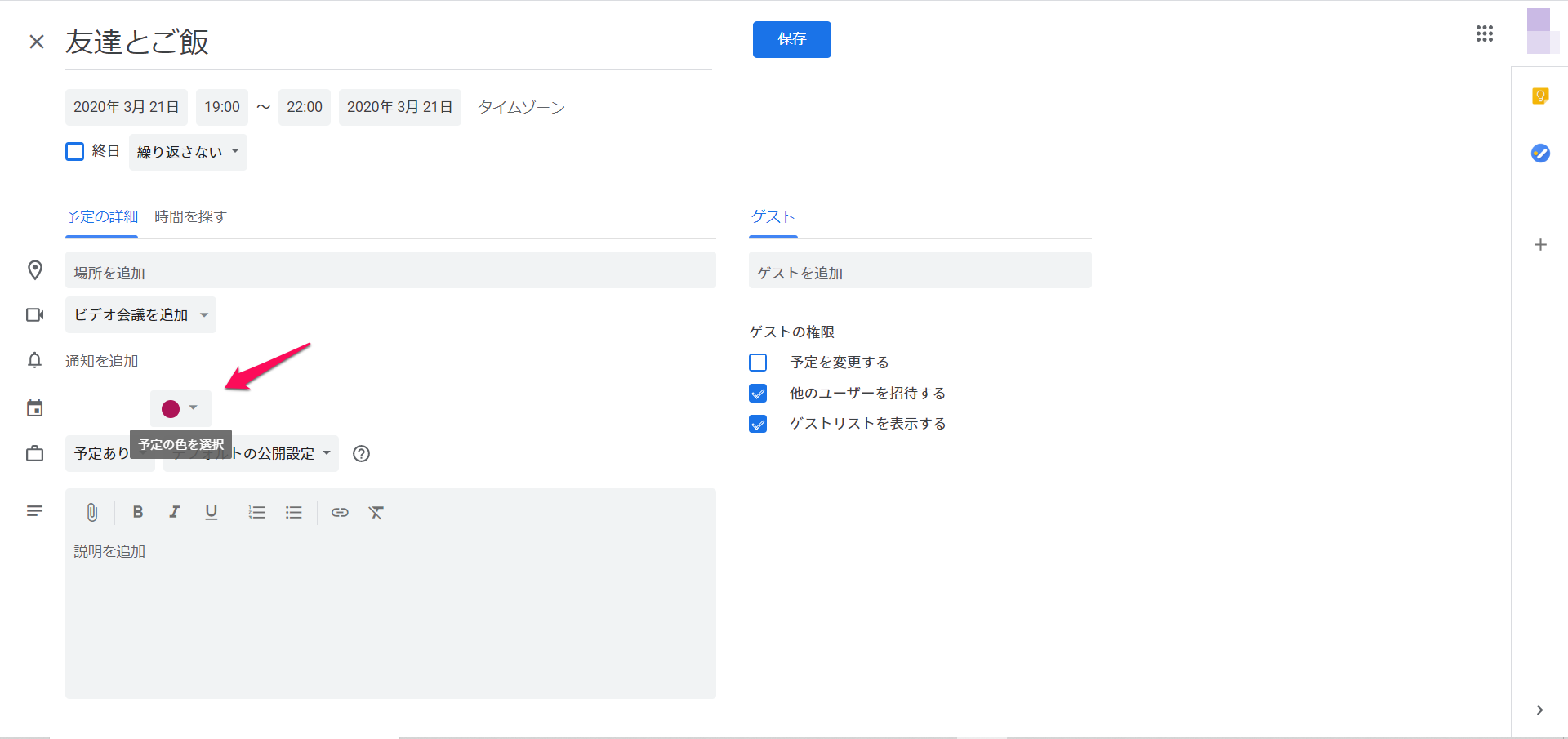Uncheck ゲストリストを表示する permission
Image resolution: width=1568 pixels, height=739 pixels.
(758, 424)
